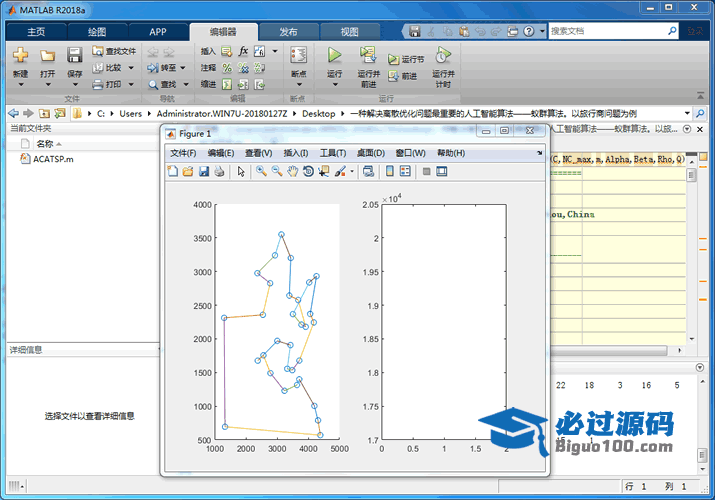Screen dimensions: 715x500
Task: Switch to the 发布 (Publish) tab
Action: coord(288,32)
